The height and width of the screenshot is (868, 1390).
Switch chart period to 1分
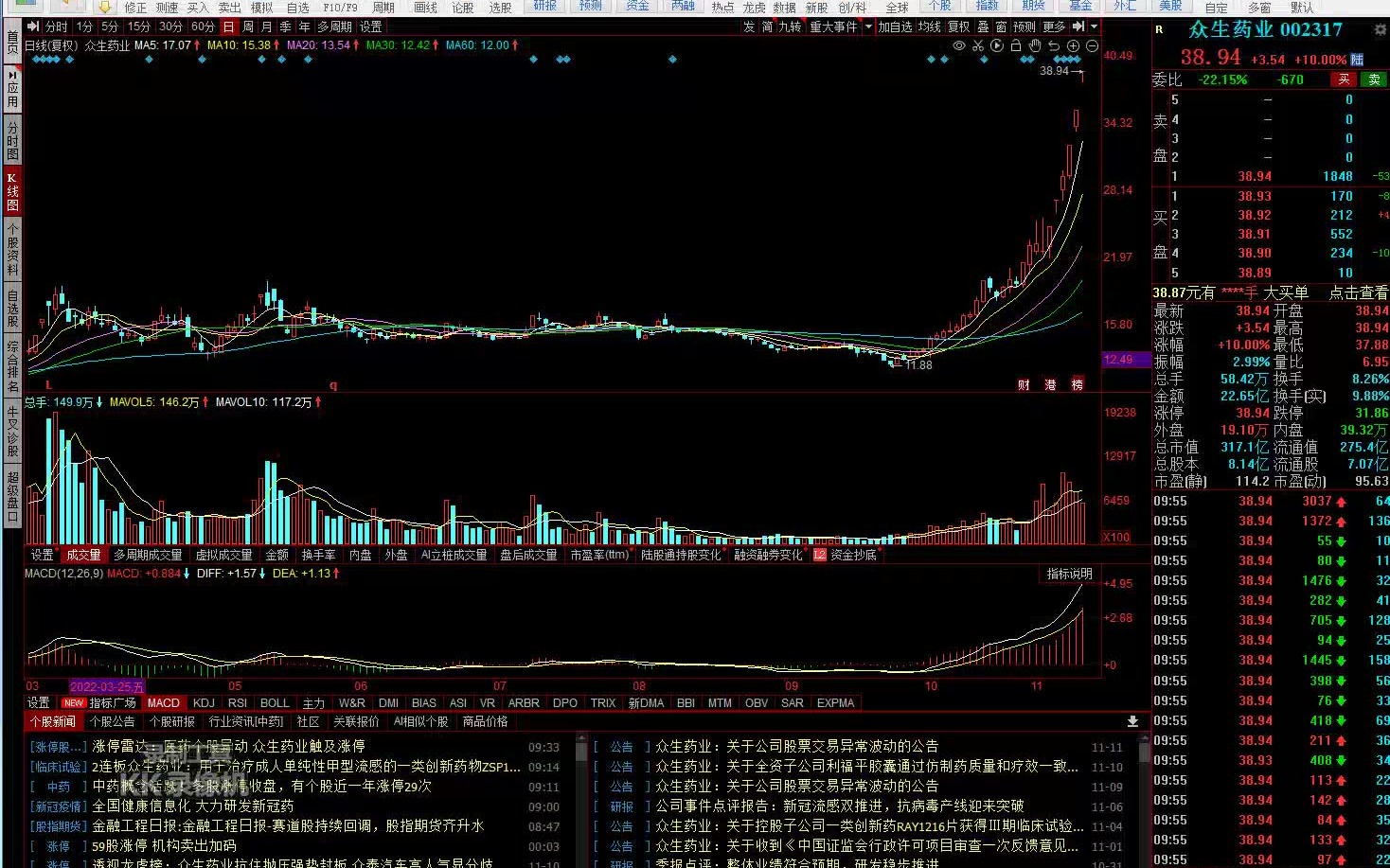(x=85, y=27)
